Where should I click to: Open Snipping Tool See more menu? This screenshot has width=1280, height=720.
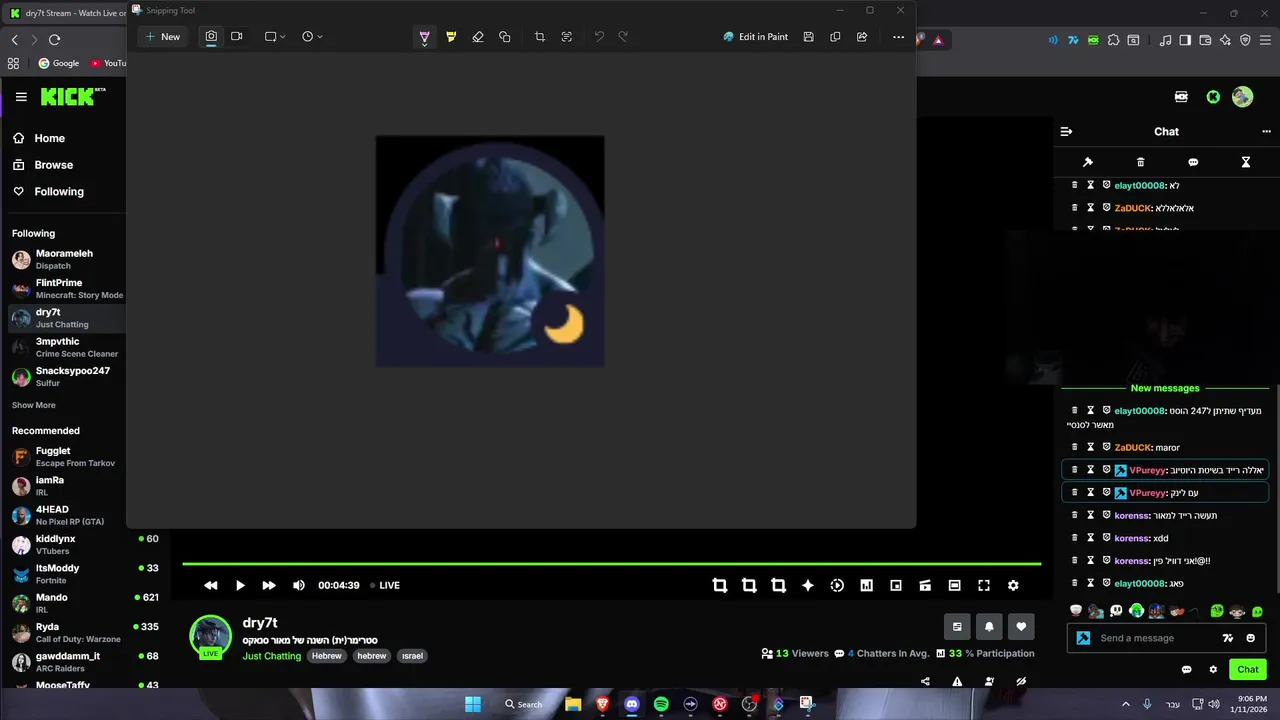pyautogui.click(x=898, y=37)
